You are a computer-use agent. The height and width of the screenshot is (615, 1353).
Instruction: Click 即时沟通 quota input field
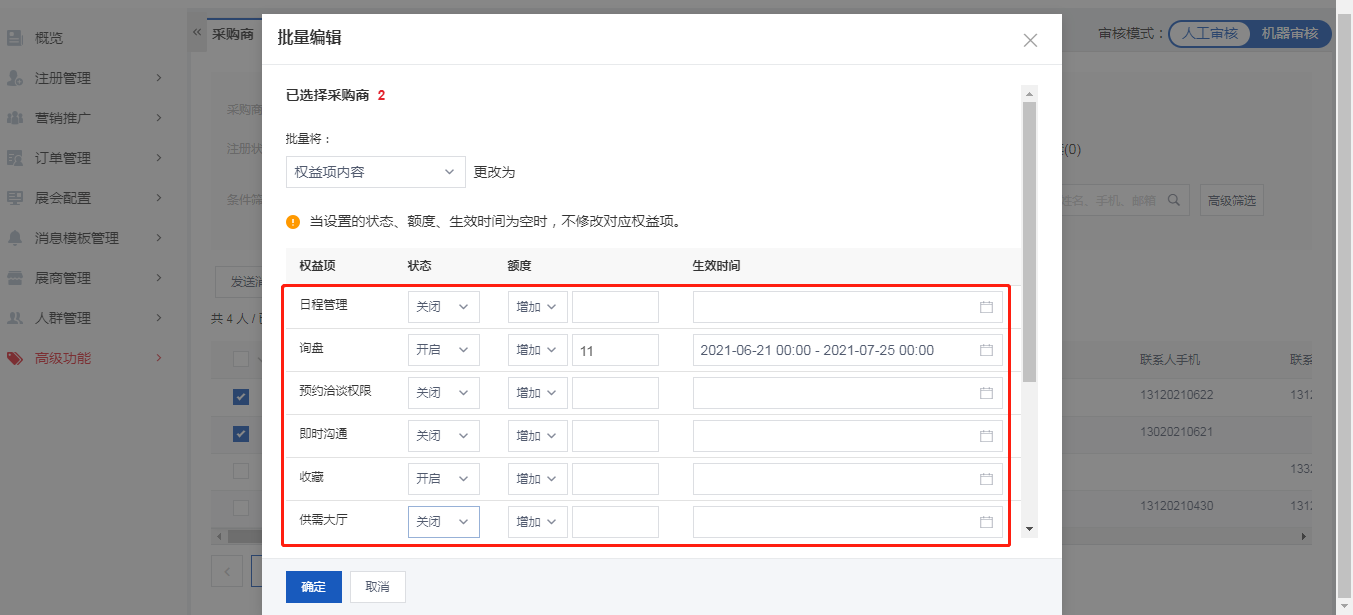coord(615,436)
